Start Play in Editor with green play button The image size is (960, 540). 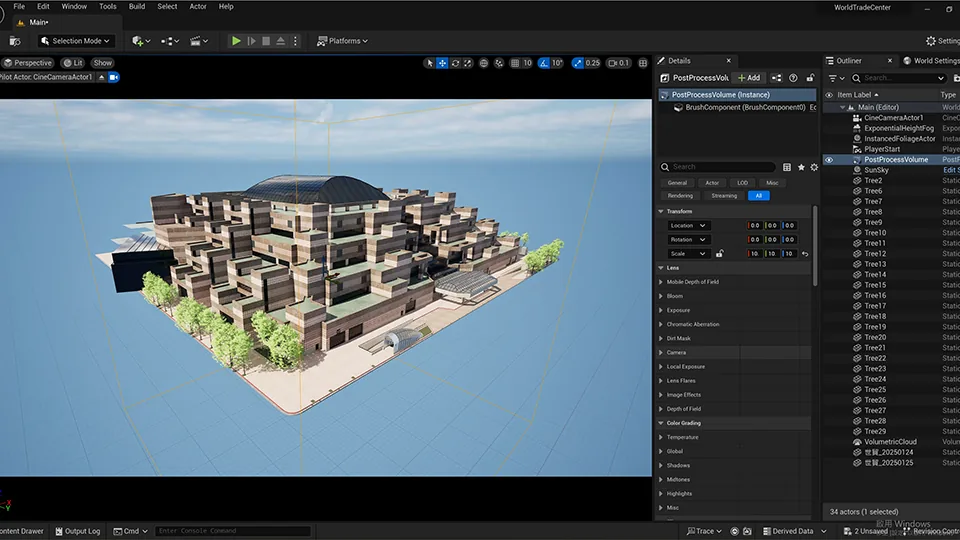[x=236, y=41]
